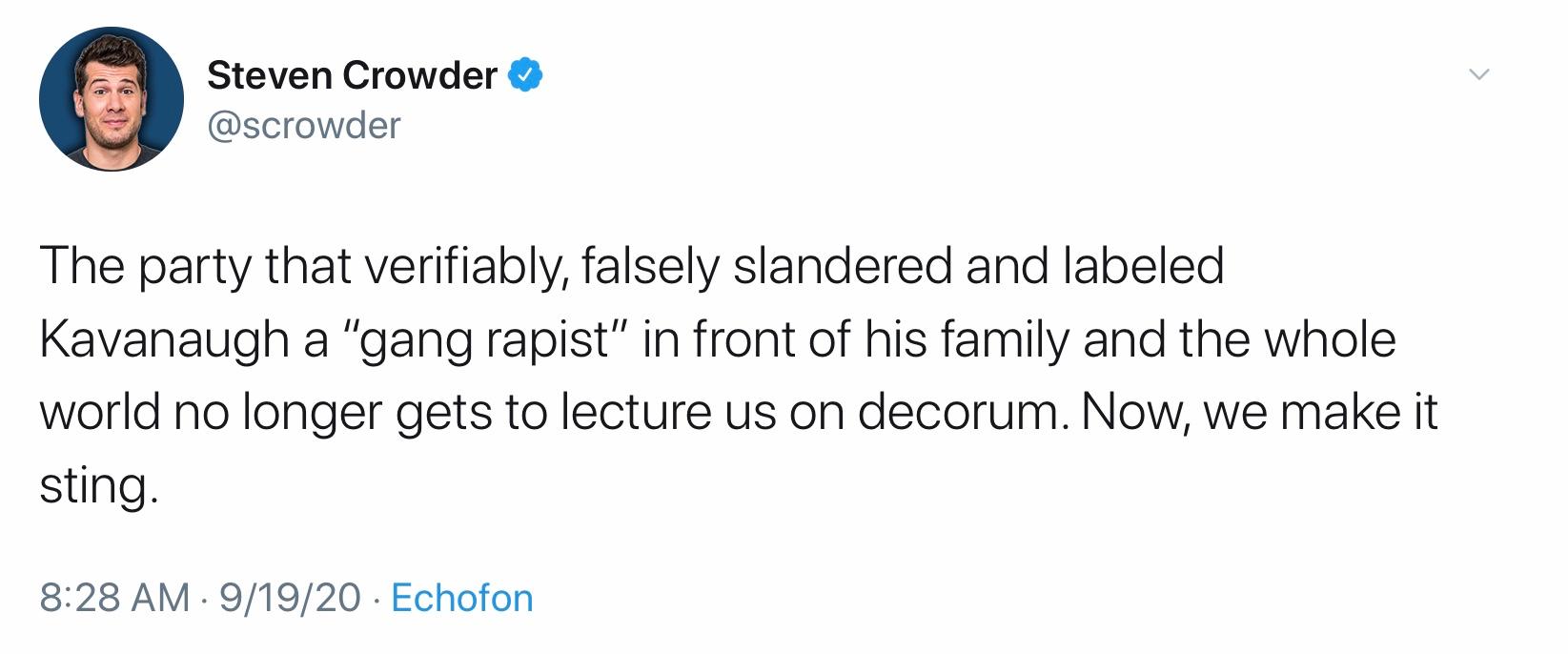Image resolution: width=1568 pixels, height=654 pixels.
Task: Click the blue verified badge
Action: (525, 75)
